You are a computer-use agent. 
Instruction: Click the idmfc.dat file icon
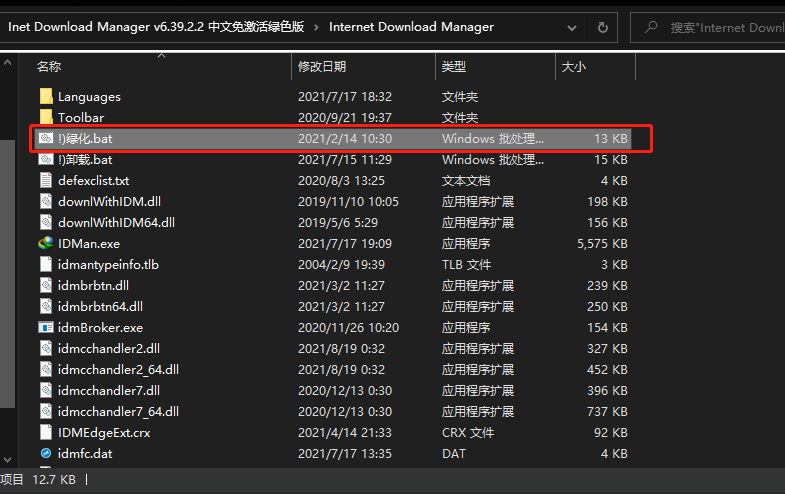click(46, 453)
